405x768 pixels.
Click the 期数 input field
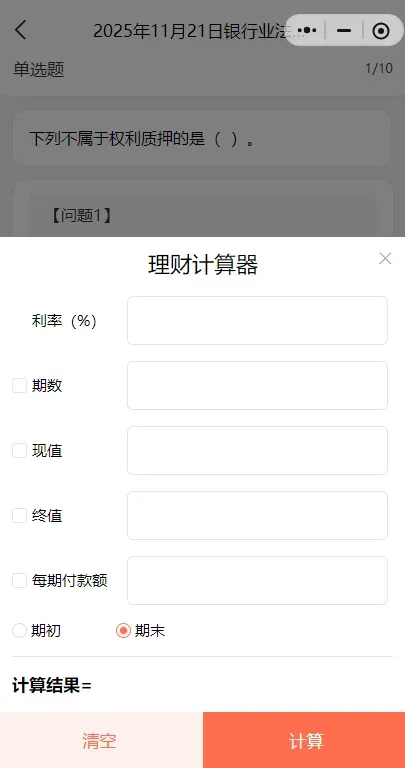(258, 385)
